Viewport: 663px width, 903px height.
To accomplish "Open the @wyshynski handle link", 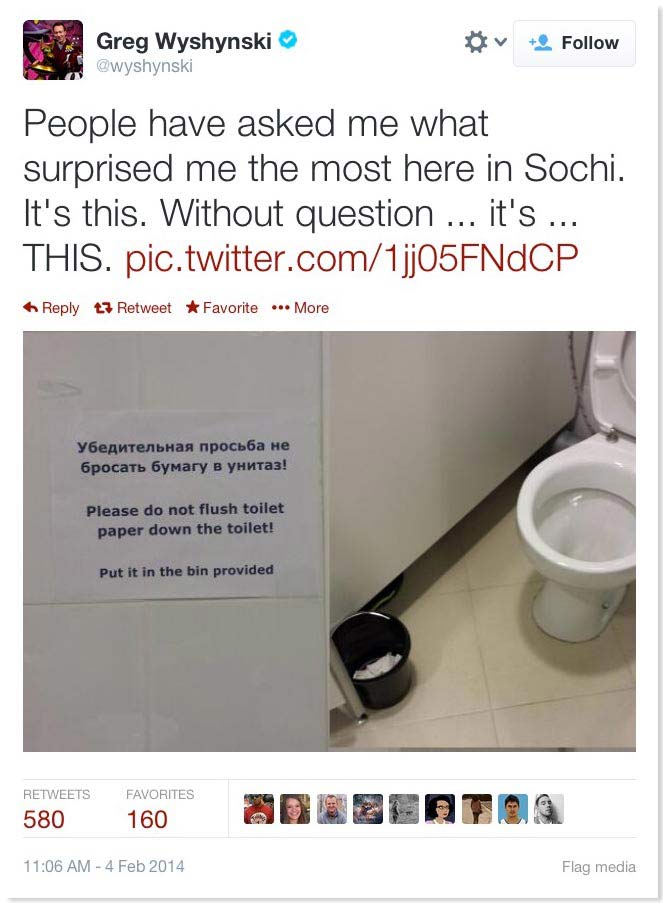I will 145,66.
